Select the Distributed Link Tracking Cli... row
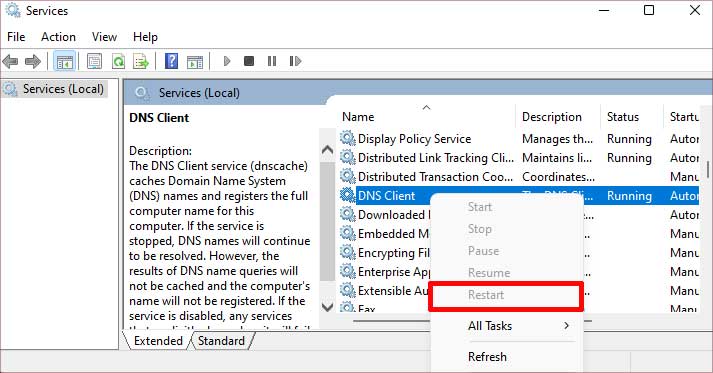713x373 pixels. click(436, 158)
